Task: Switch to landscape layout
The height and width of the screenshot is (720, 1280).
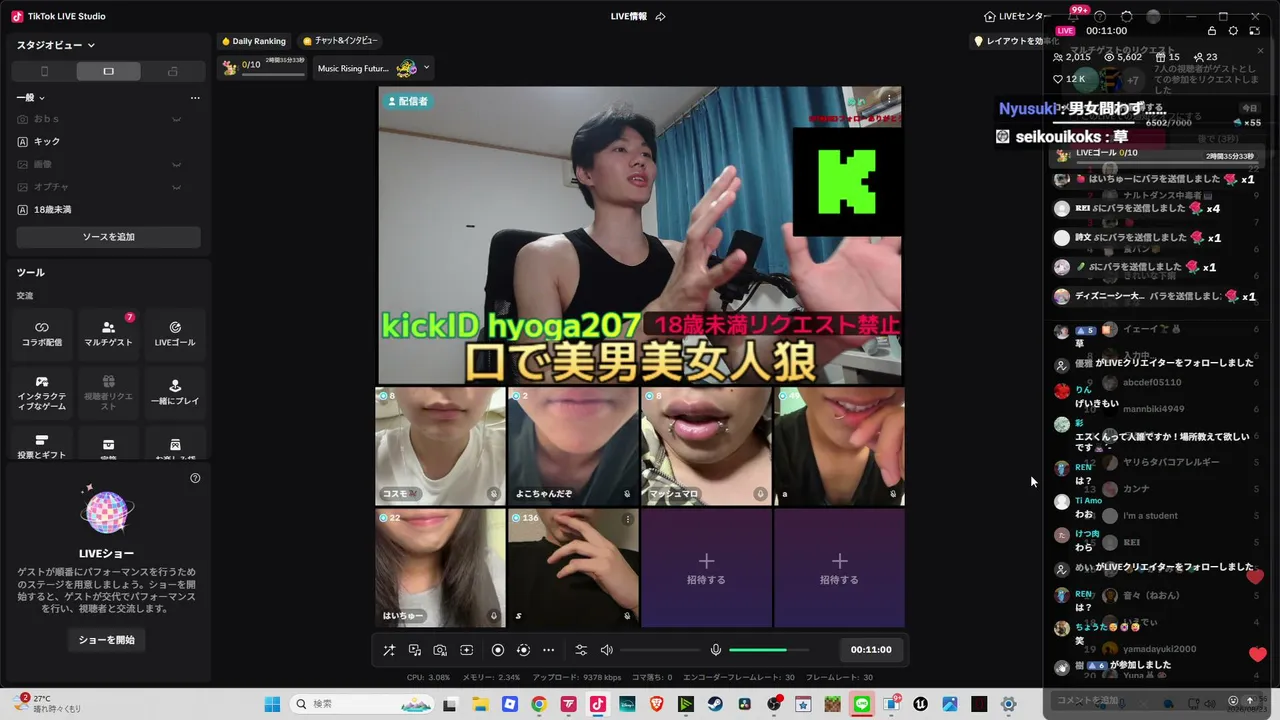Action: (108, 71)
